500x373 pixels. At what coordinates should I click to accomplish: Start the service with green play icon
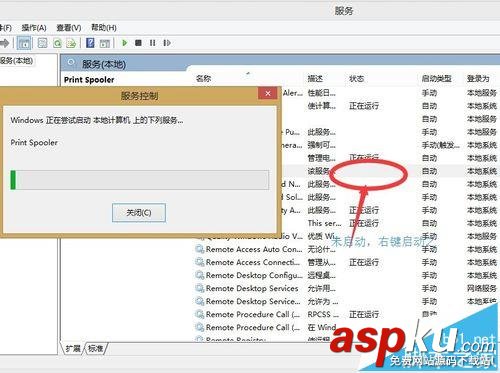coord(125,43)
